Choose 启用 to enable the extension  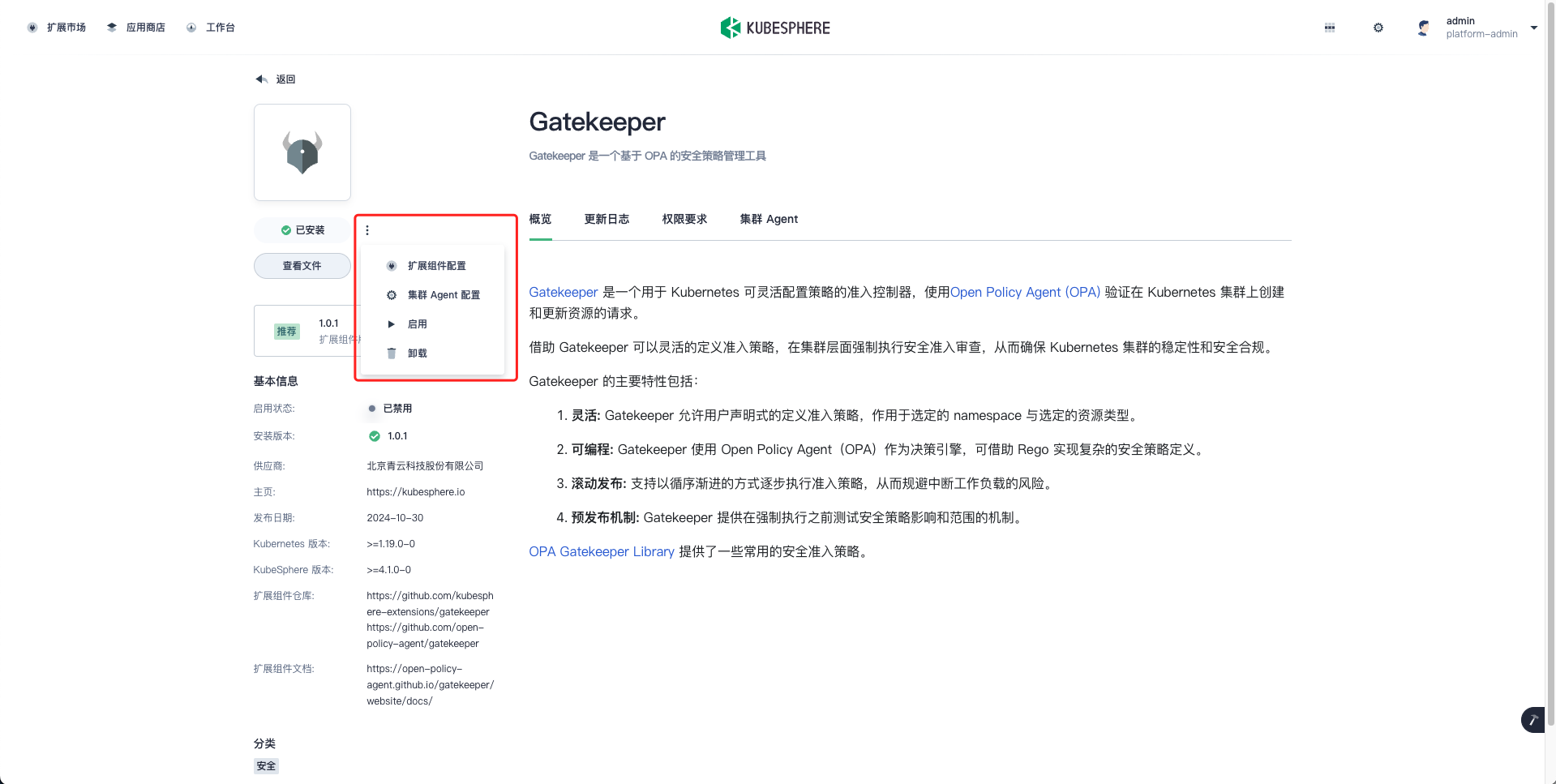[x=433, y=324]
